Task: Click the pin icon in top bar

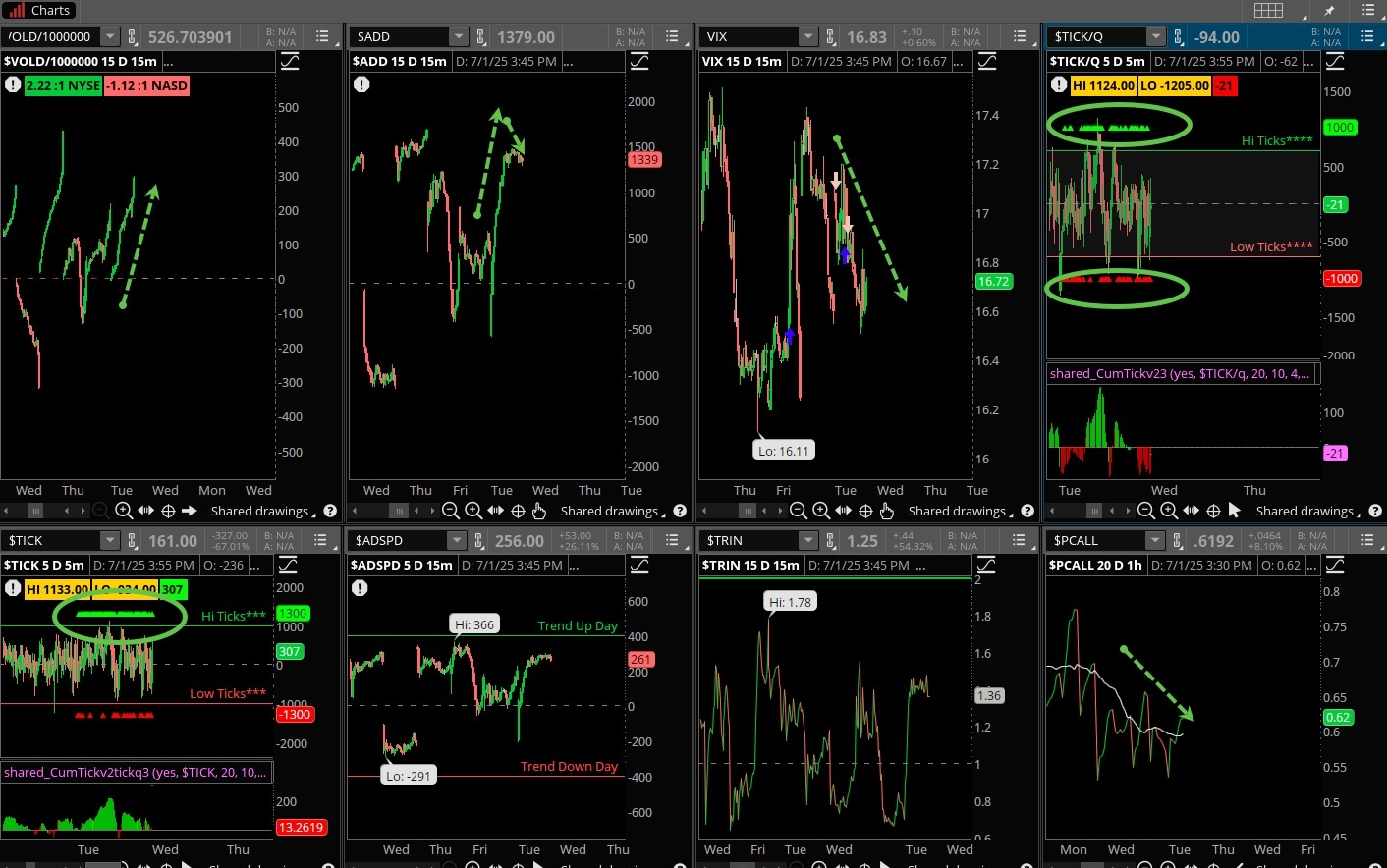Action: [1330, 11]
